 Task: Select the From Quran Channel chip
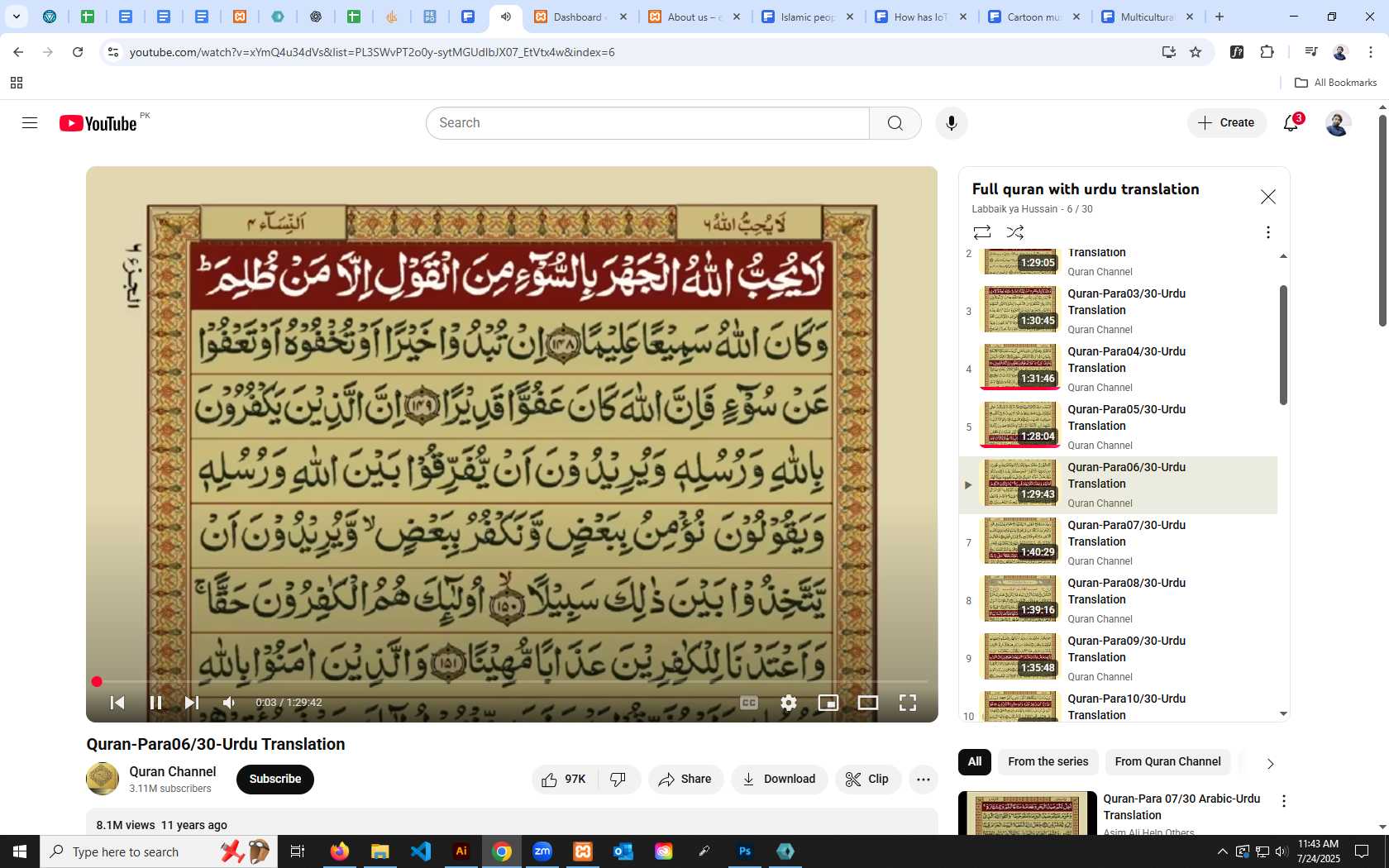tap(1167, 762)
